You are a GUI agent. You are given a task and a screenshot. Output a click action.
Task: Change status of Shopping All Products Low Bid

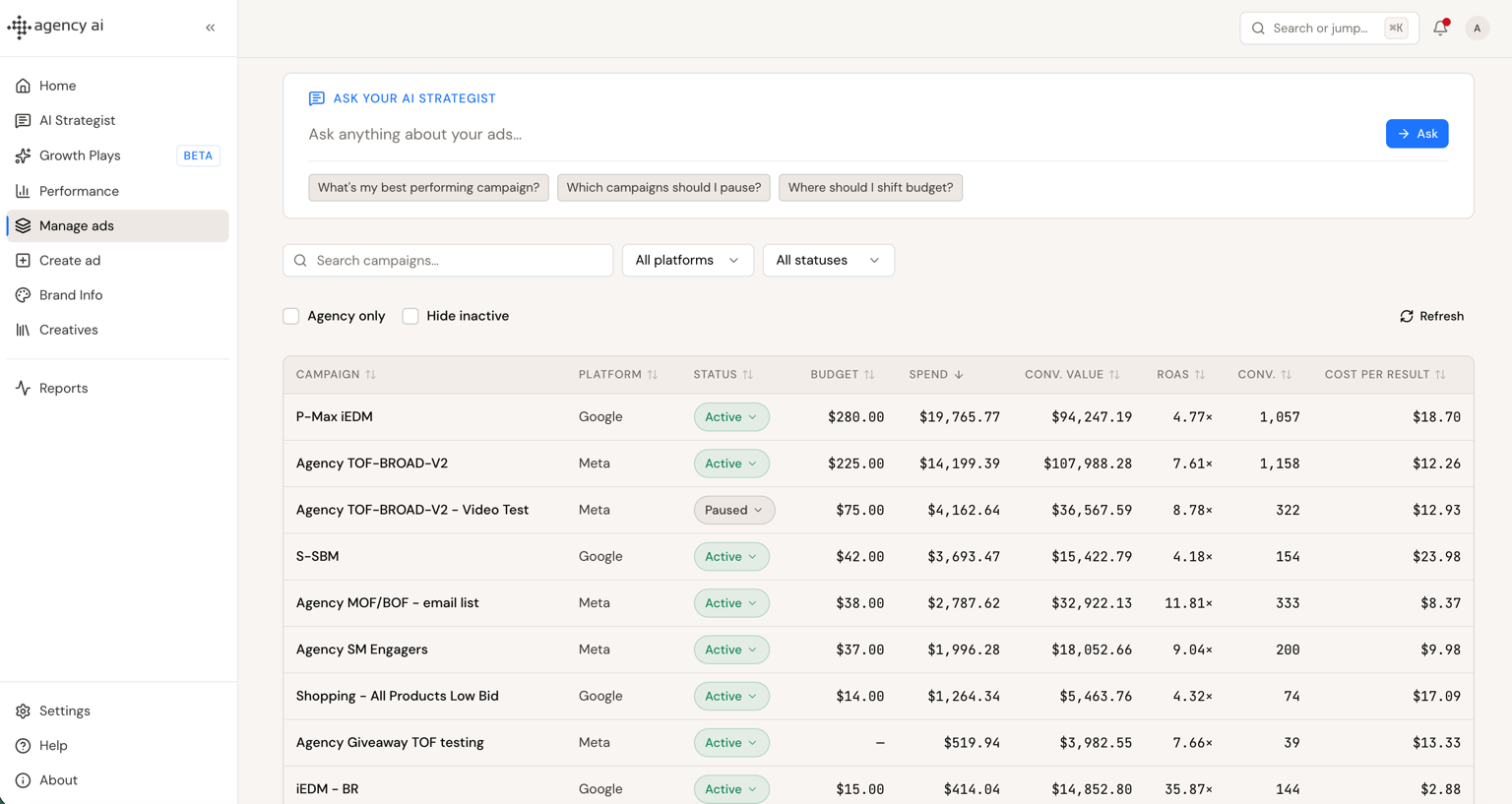[731, 696]
